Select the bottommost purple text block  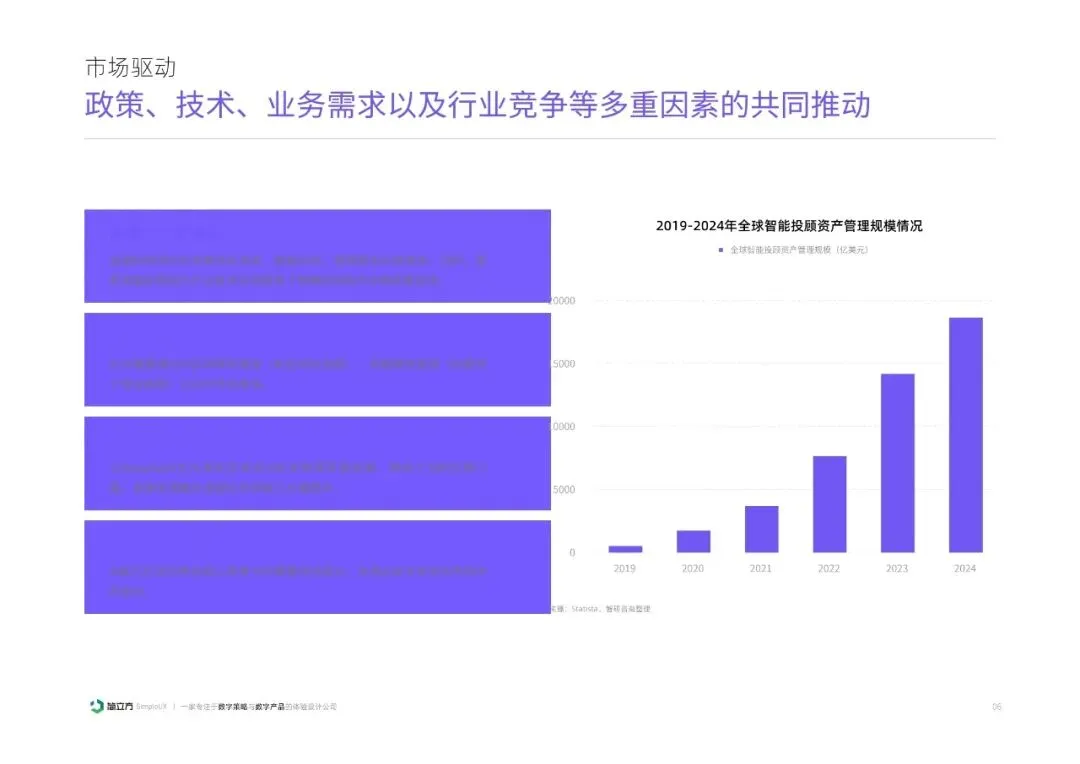(x=318, y=567)
